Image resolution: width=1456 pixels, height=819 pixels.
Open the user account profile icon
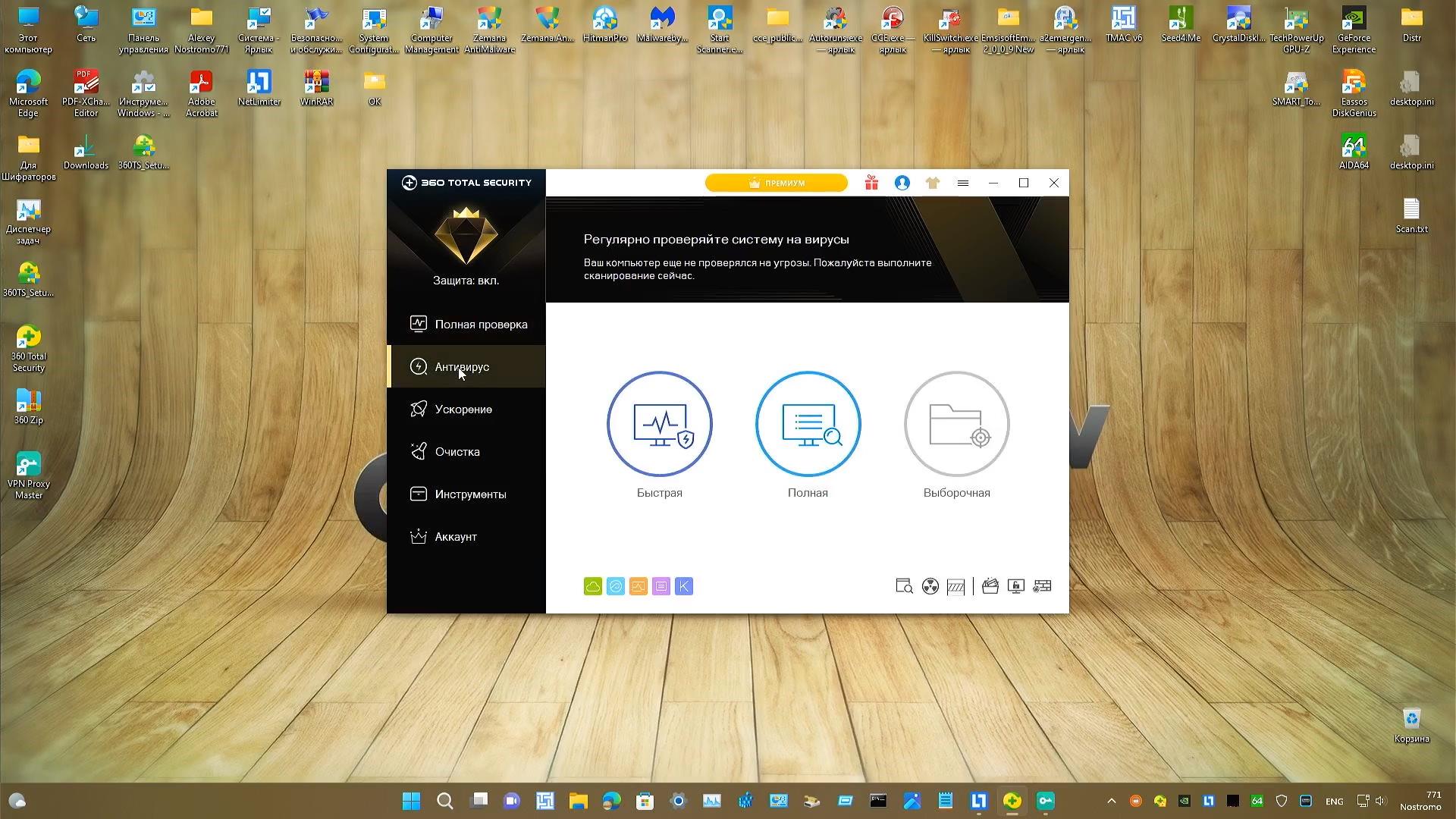pos(902,183)
